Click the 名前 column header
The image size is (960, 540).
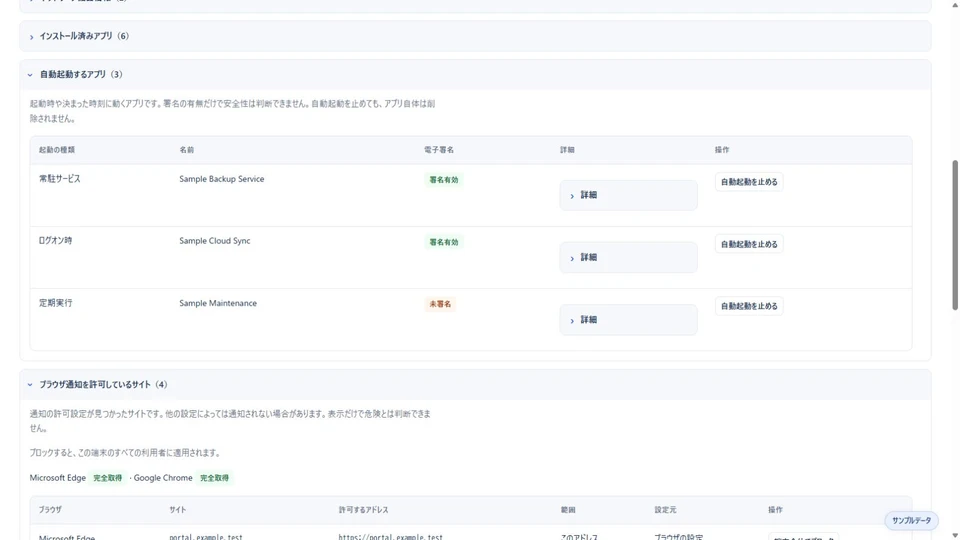pyautogui.click(x=187, y=150)
